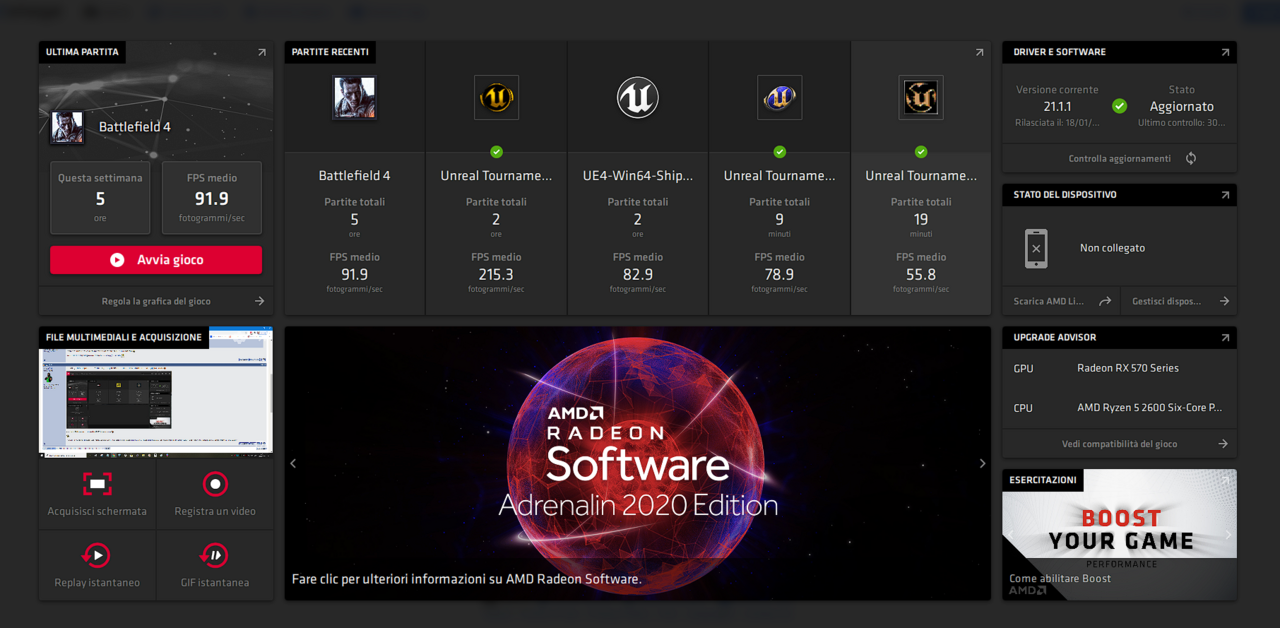Click the share arrow next to Scarica AMD Link
Screen dimensions: 1280x628
(1105, 301)
